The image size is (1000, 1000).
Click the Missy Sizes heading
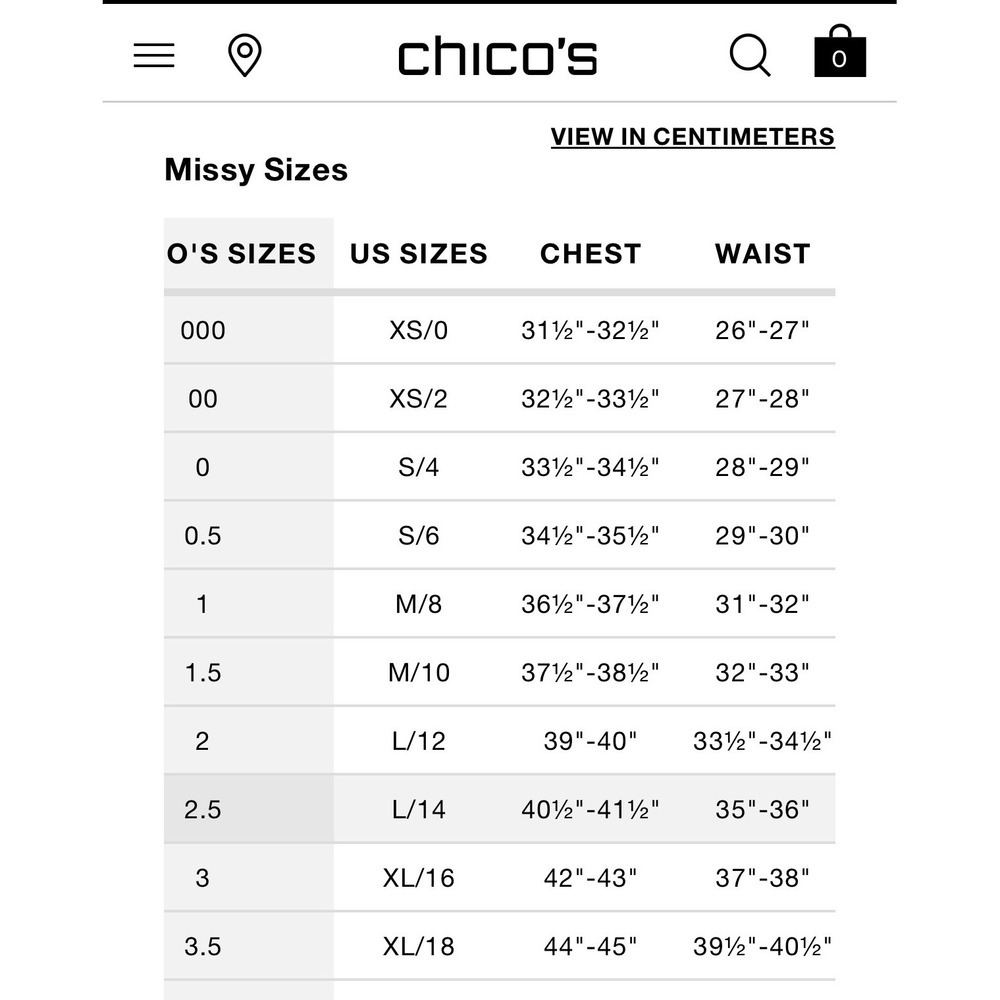pos(256,170)
